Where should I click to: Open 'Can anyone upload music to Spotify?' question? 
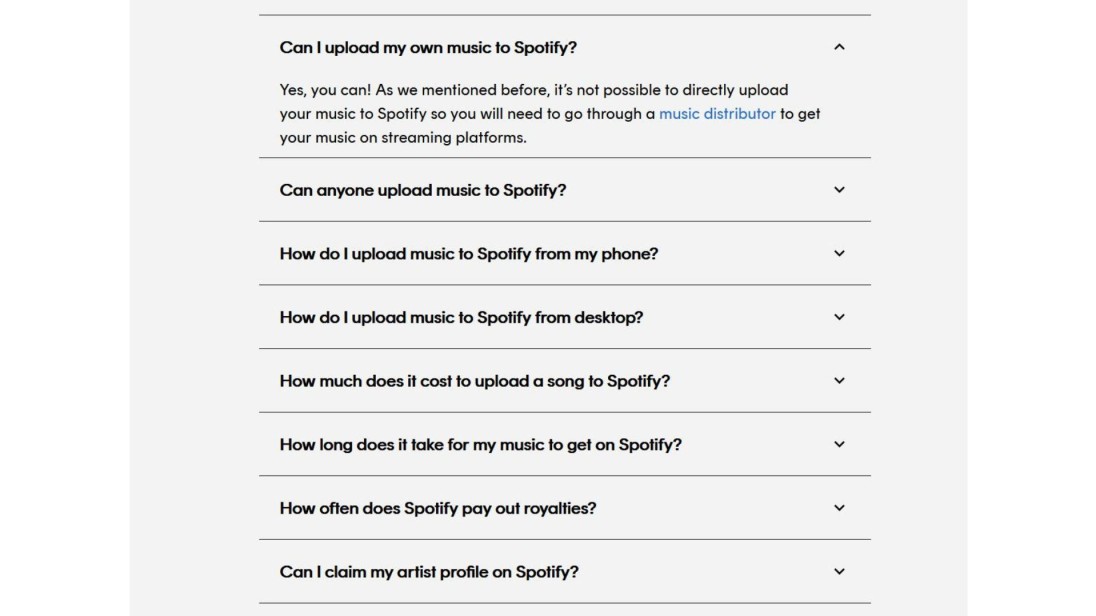click(423, 190)
